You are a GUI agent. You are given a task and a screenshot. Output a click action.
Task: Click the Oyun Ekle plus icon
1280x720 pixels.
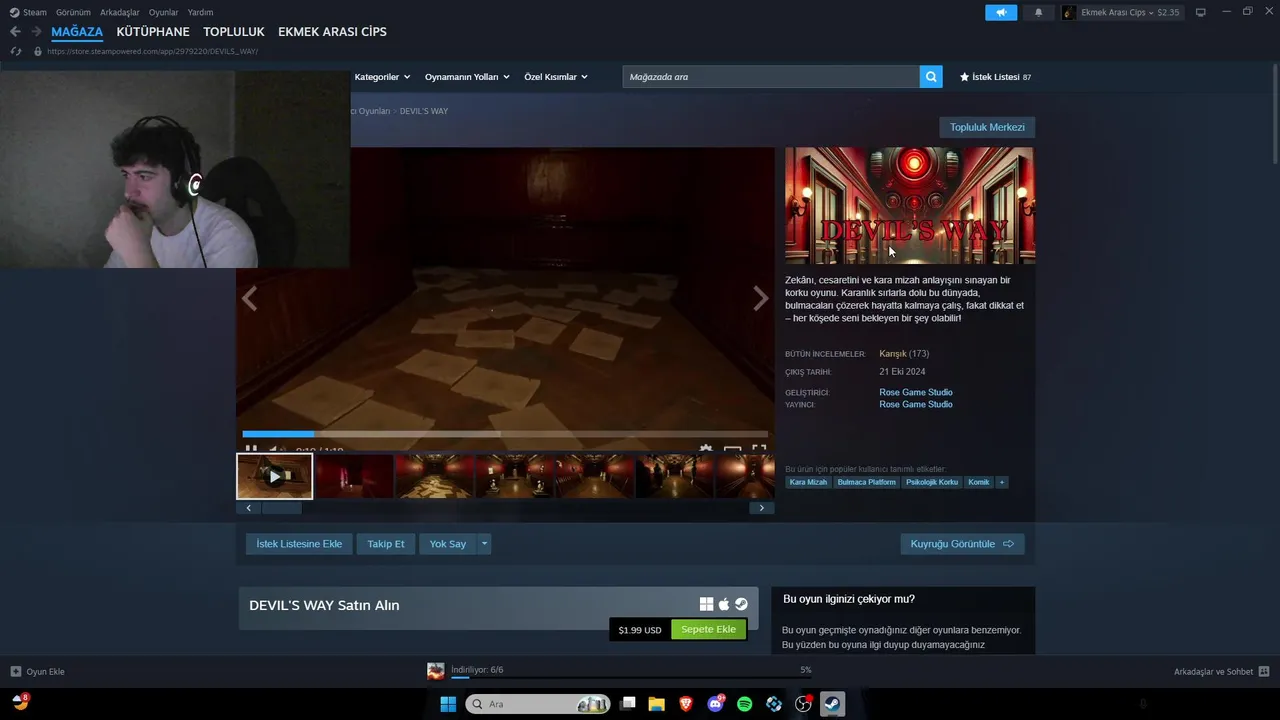15,671
